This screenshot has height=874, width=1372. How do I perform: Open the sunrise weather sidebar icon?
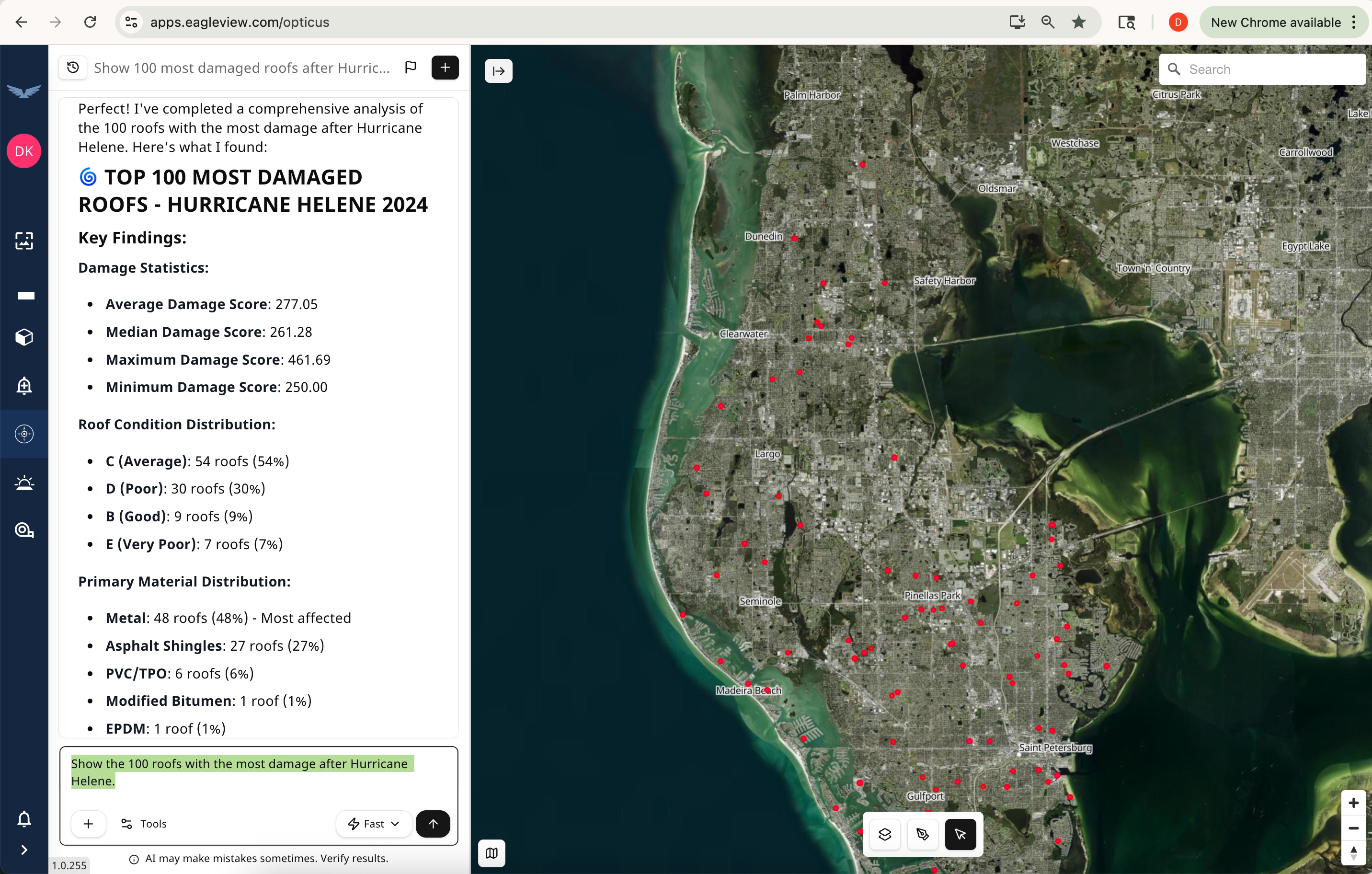pos(24,483)
